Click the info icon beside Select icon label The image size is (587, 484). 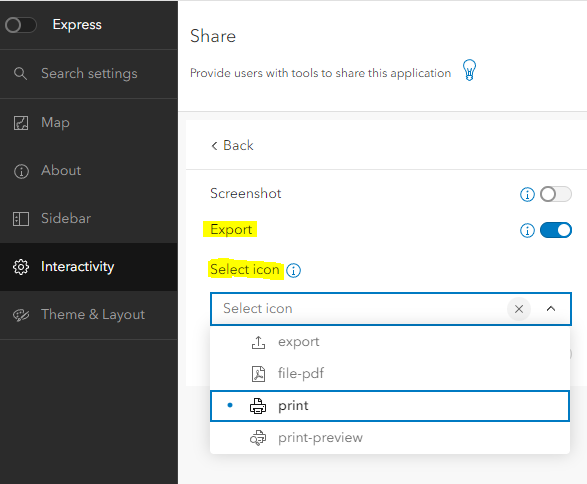(294, 270)
